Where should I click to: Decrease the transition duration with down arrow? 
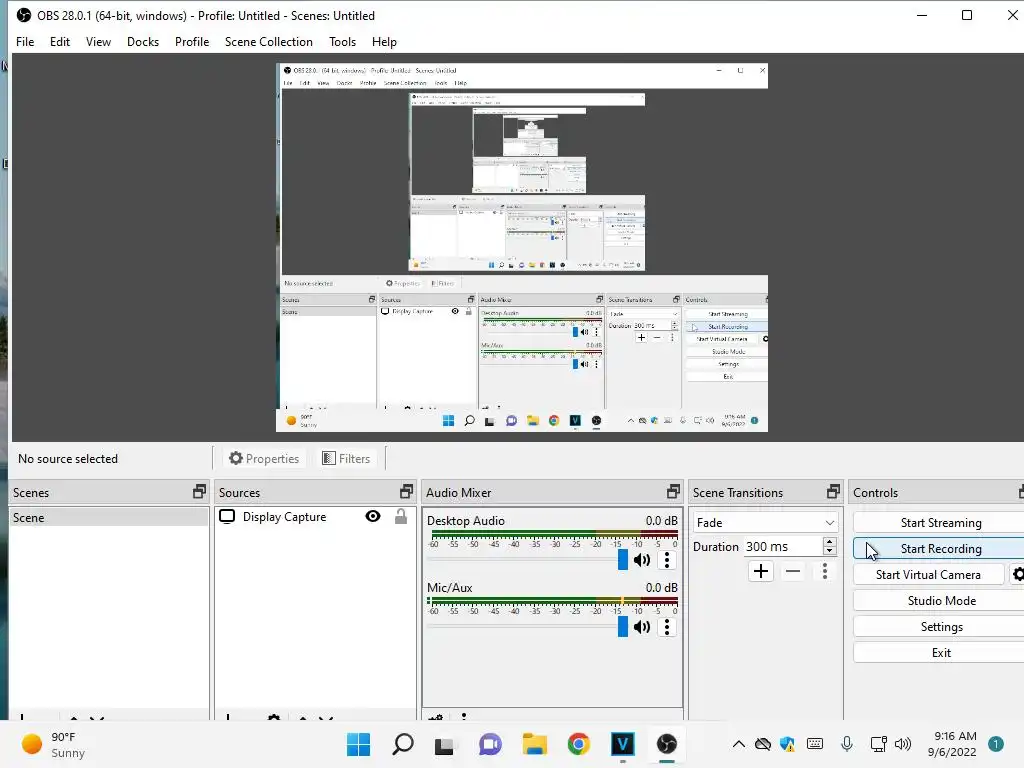coord(829,551)
